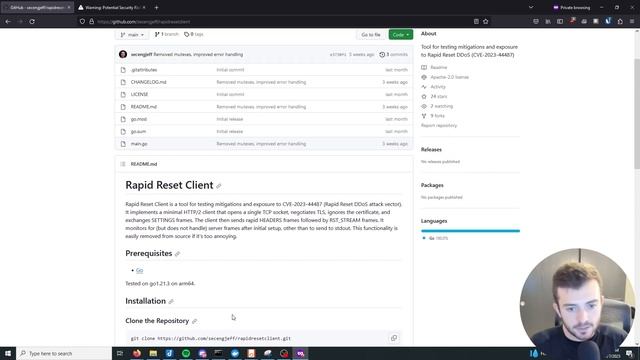Switch to the GitHub secengjeff browser tab

37,7
